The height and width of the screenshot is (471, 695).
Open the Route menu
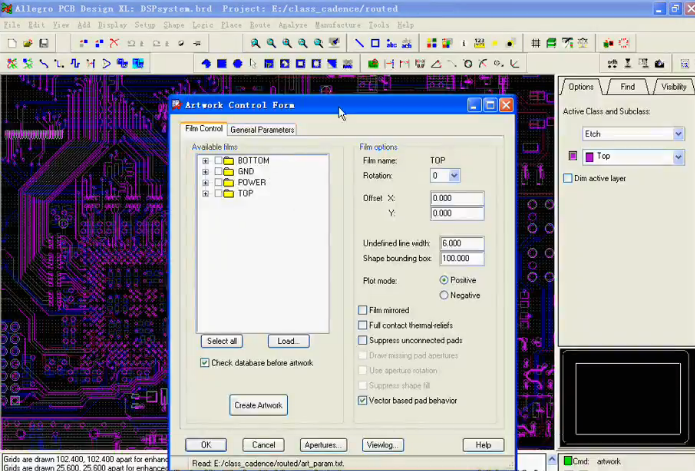260,25
